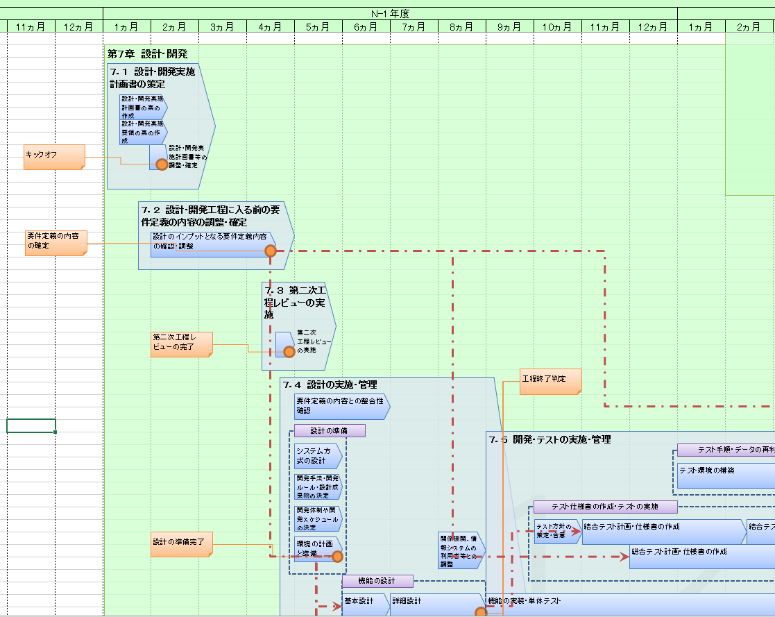Select the 設計の準備完了 orange callout
775x617 pixels.
[181, 544]
